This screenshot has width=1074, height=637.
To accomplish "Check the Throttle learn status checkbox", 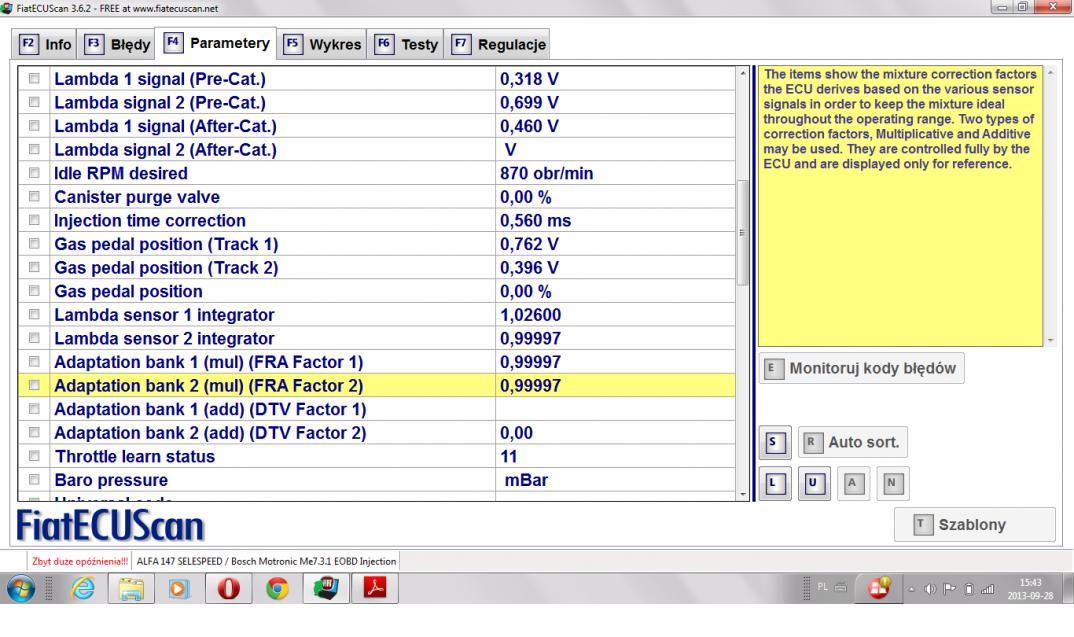I will (x=36, y=457).
